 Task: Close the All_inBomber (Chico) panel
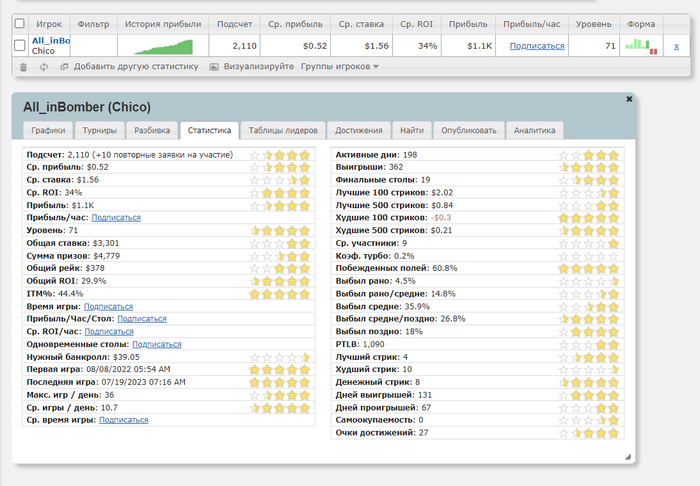coord(629,99)
